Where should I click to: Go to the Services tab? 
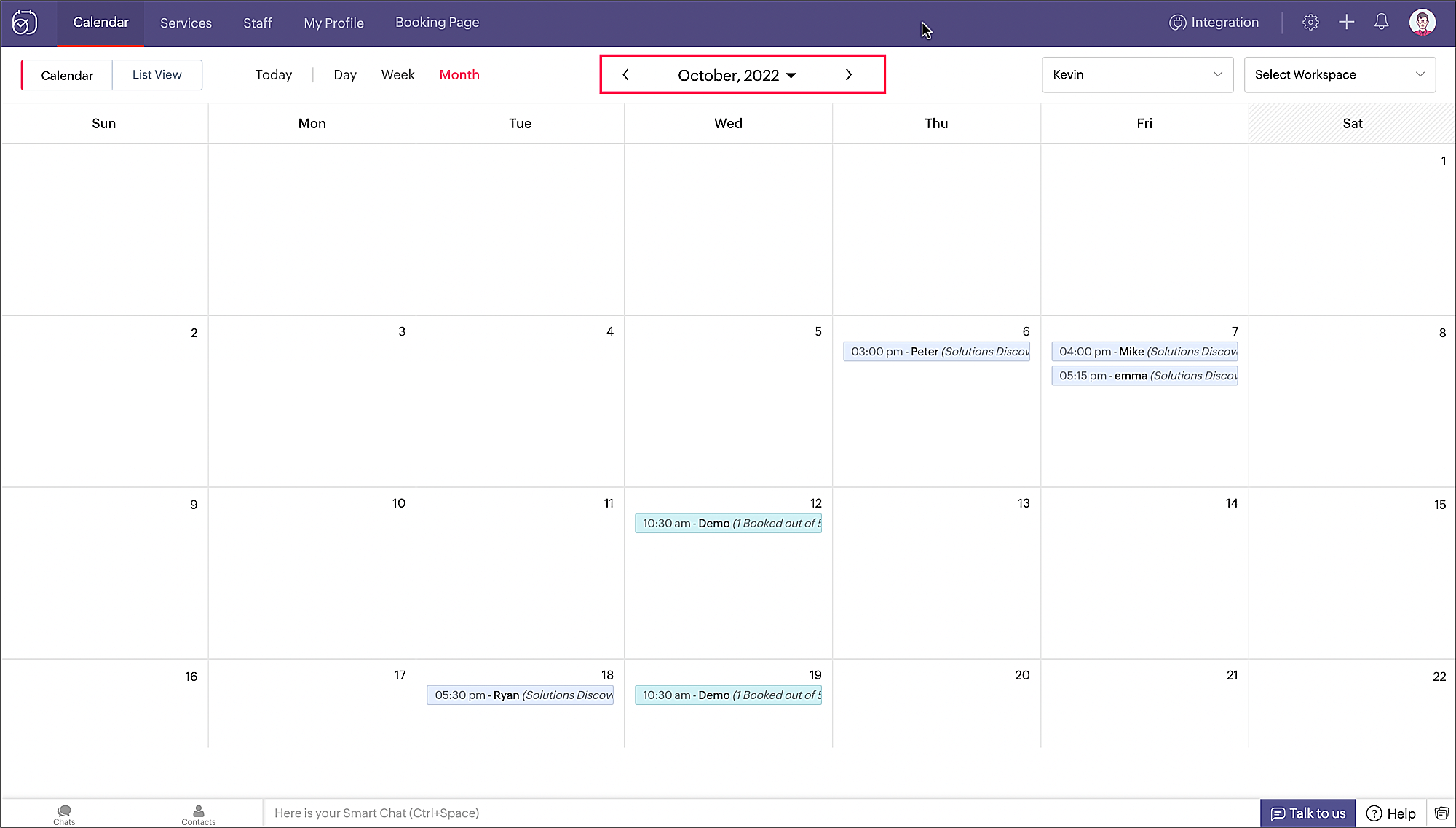pyautogui.click(x=186, y=23)
